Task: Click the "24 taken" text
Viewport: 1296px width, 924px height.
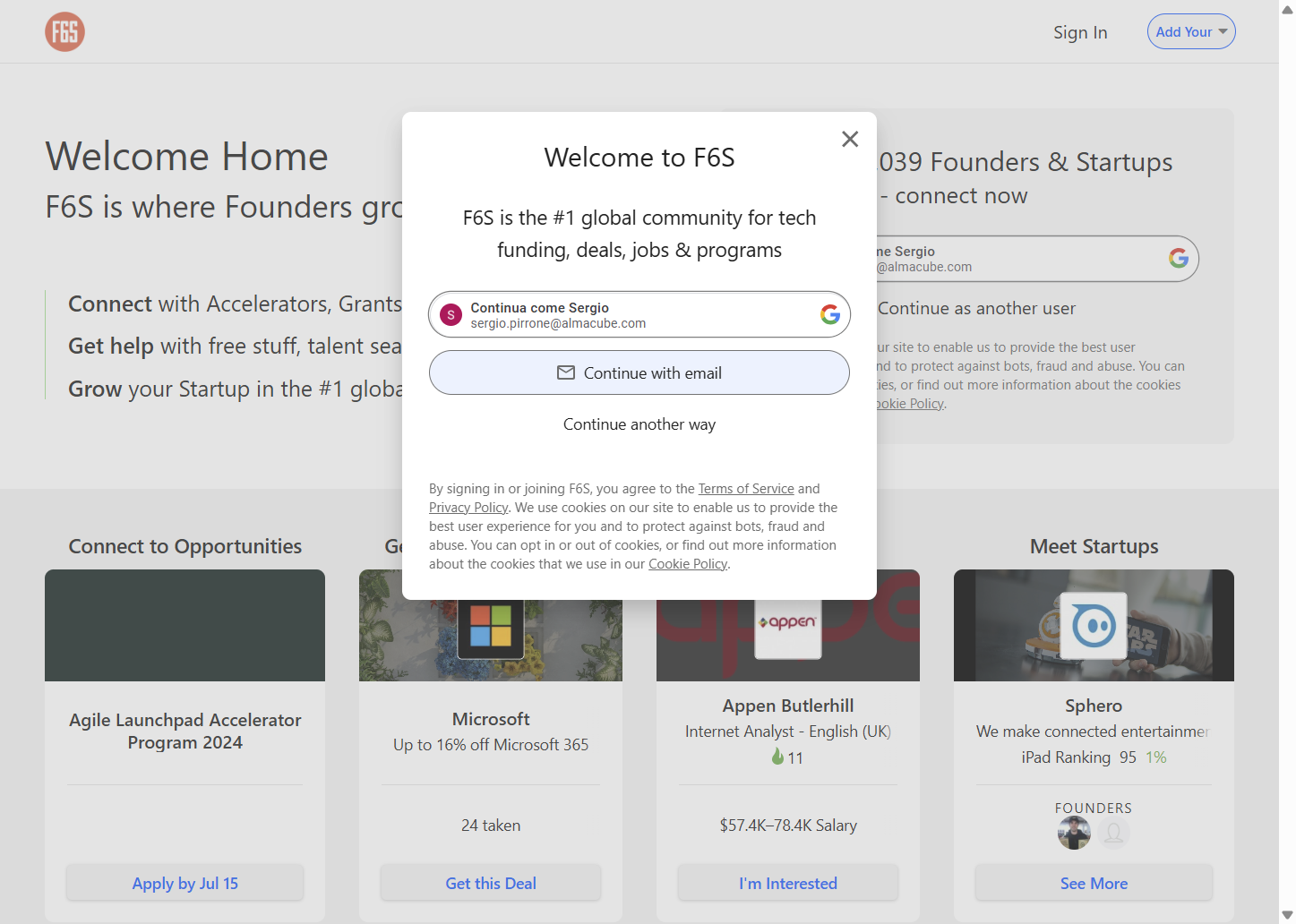Action: pos(491,826)
